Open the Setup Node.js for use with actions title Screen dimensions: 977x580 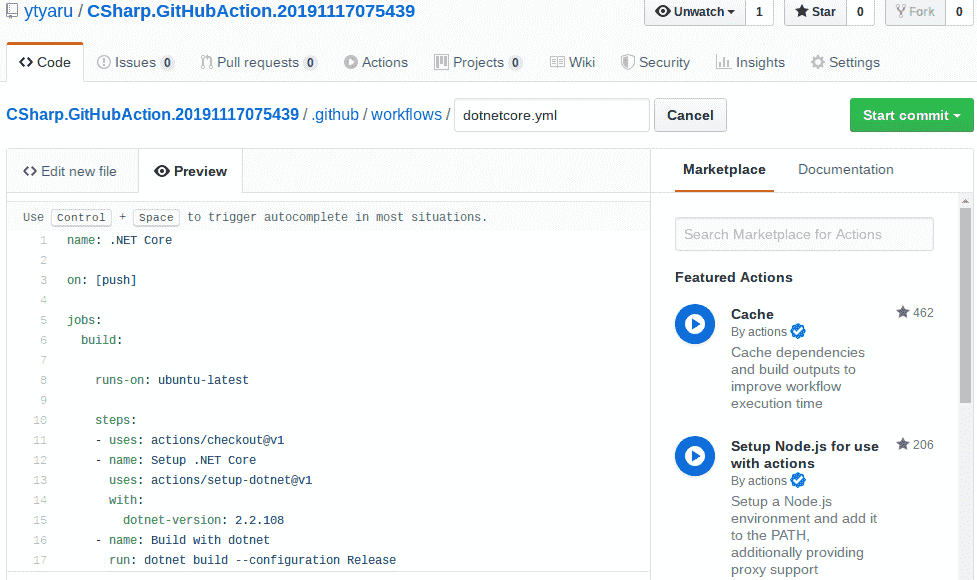pos(804,455)
